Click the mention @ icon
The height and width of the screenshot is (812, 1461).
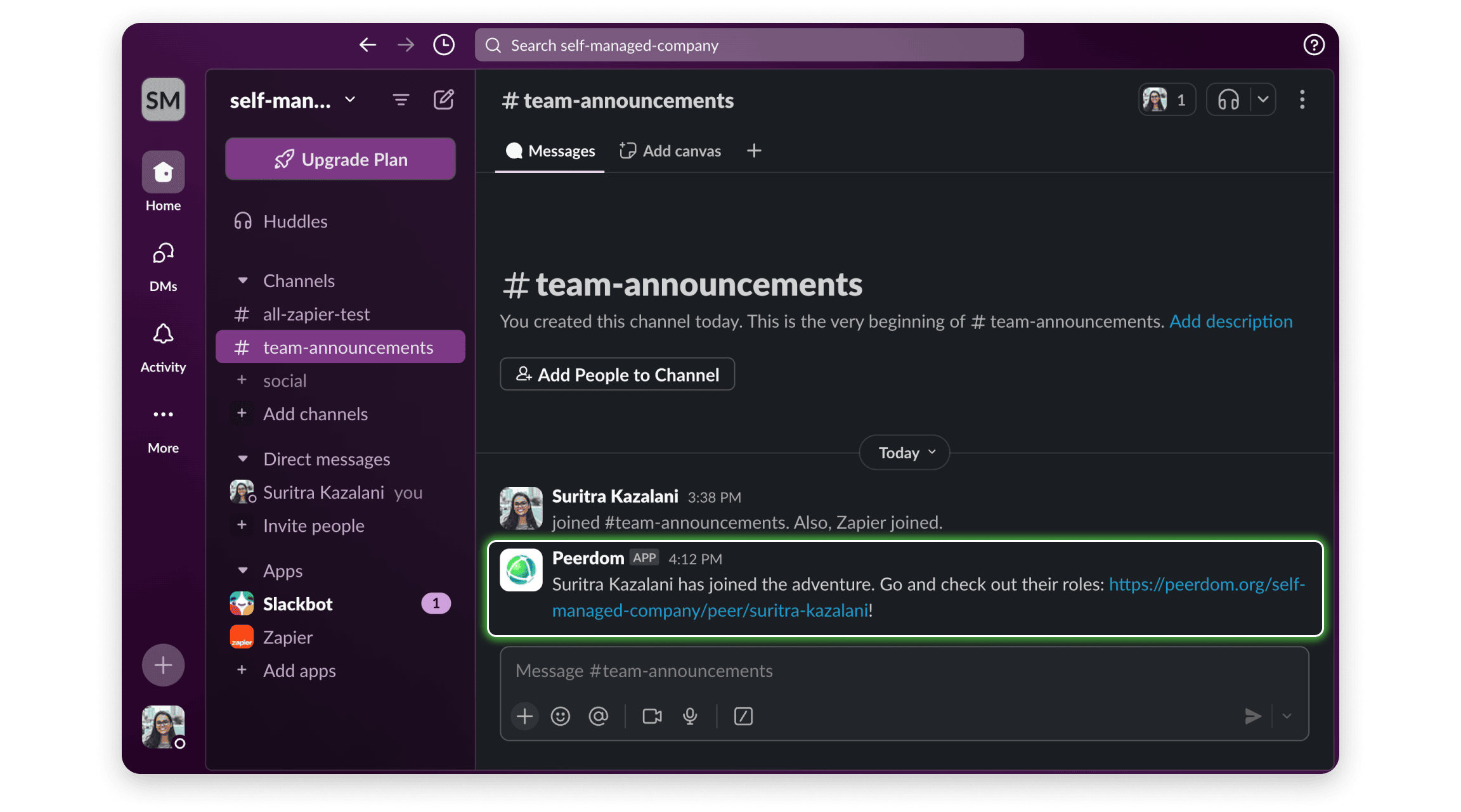click(x=598, y=716)
